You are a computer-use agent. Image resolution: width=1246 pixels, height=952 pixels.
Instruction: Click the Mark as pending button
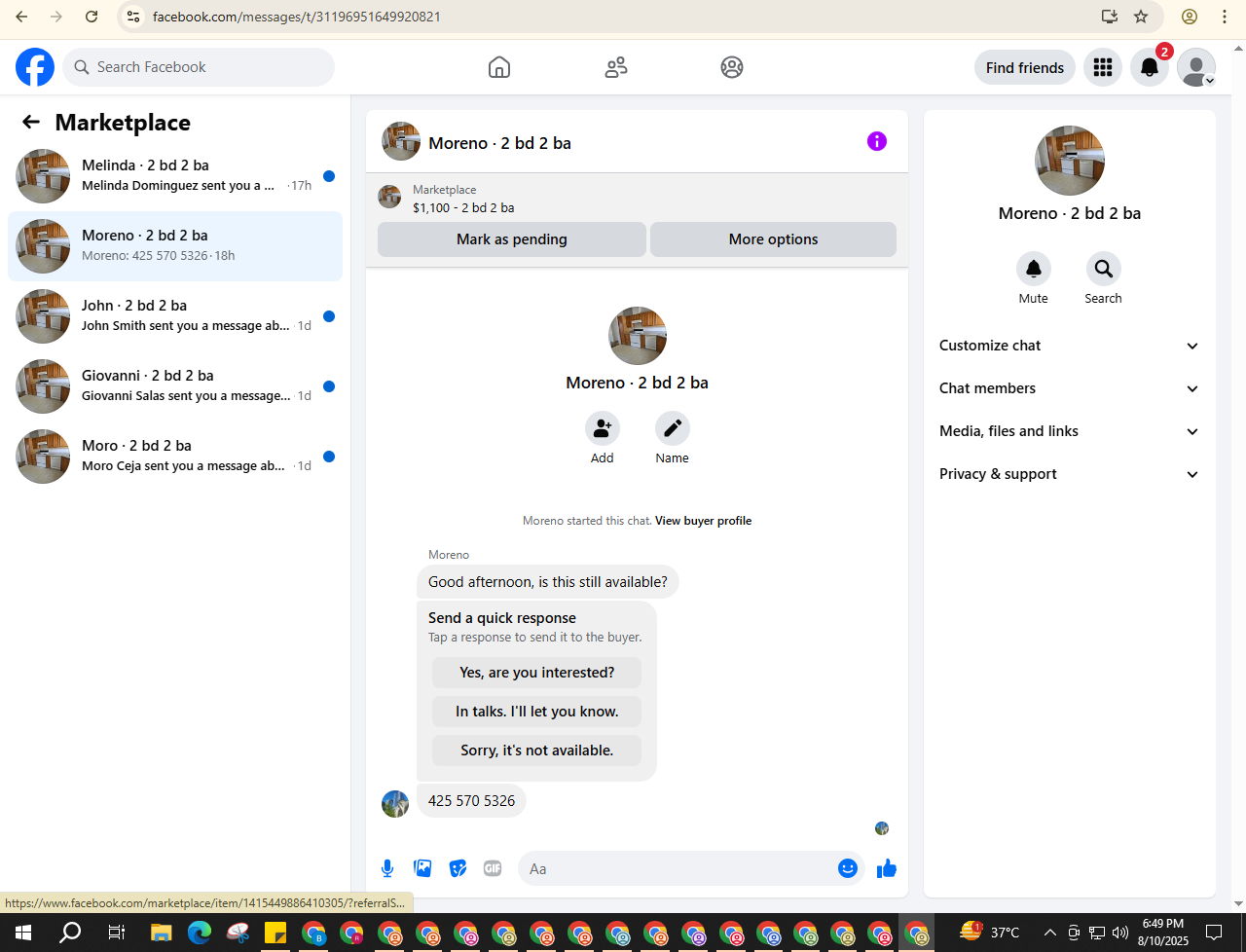(512, 239)
